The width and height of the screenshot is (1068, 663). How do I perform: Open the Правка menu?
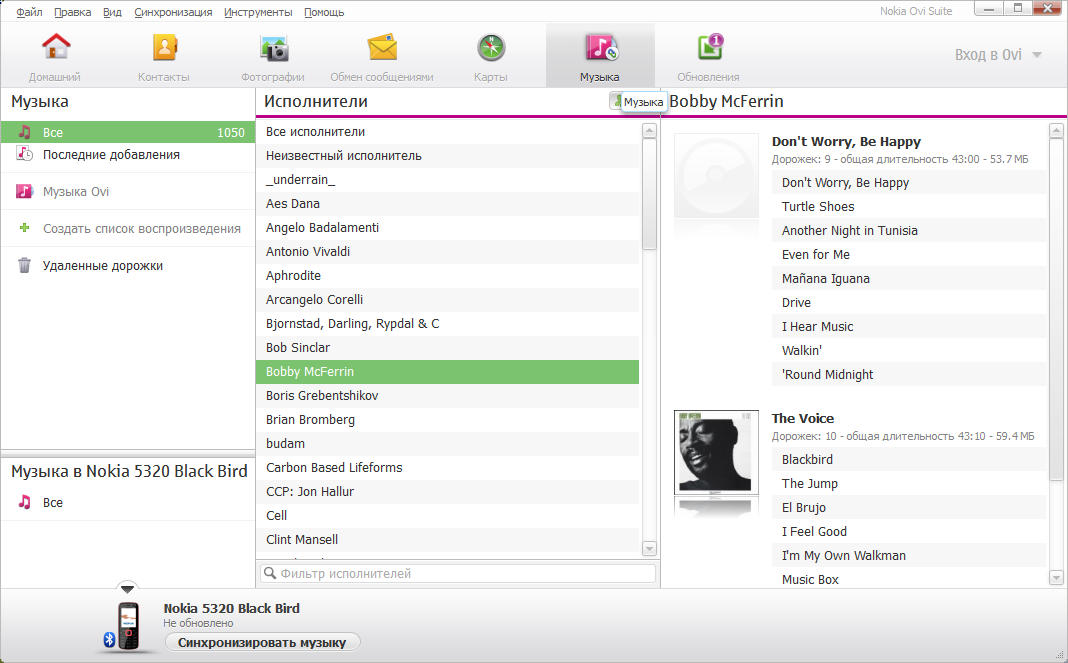point(73,12)
